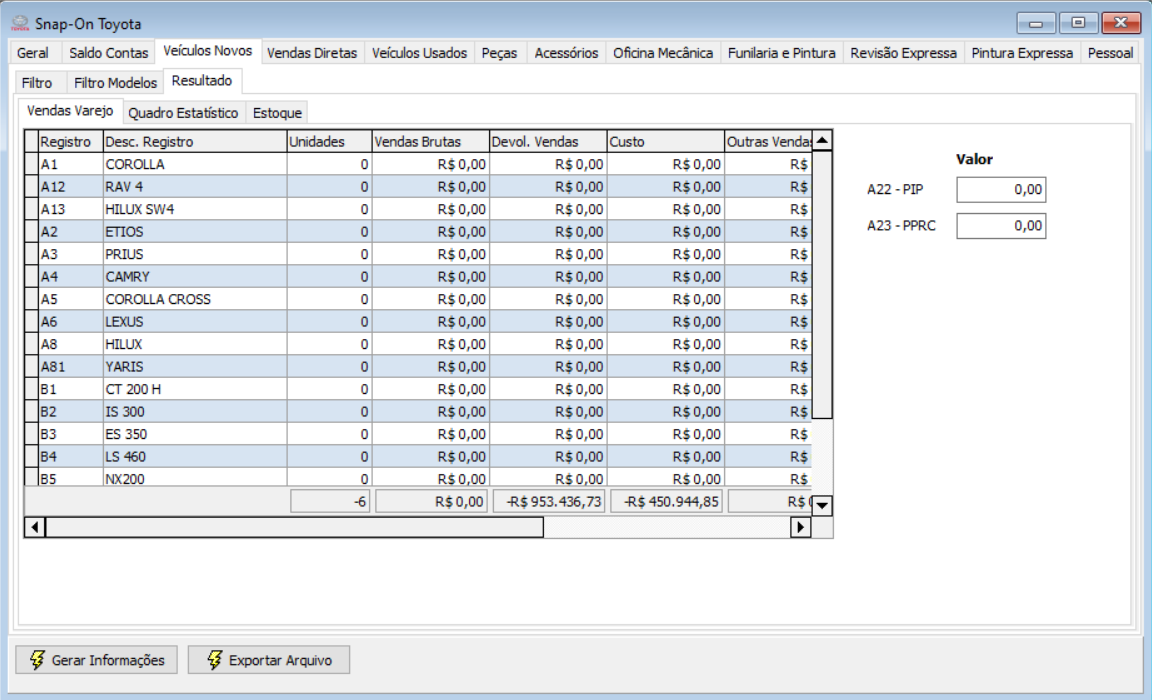The width and height of the screenshot is (1152, 700).
Task: Switch to the Estoque tab
Action: tap(277, 112)
